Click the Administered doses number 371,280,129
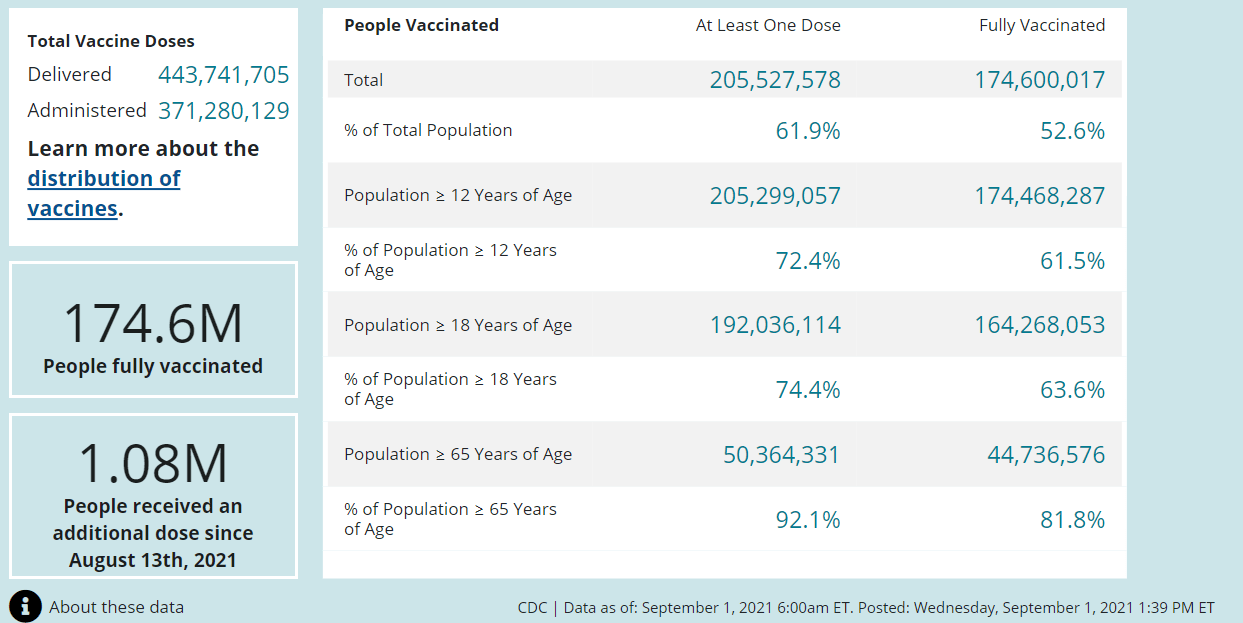This screenshot has width=1243, height=623. (223, 111)
